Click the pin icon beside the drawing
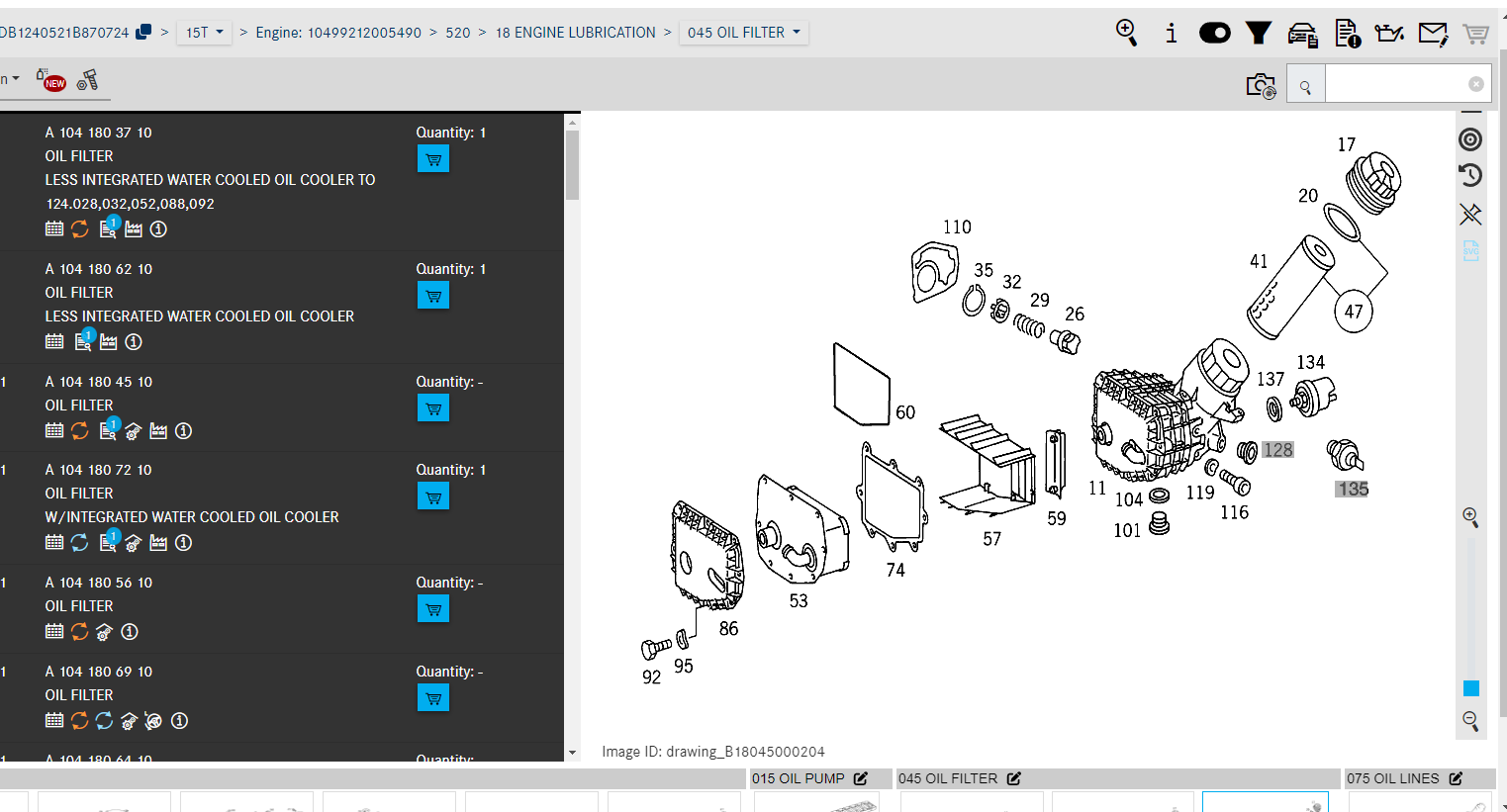Image resolution: width=1507 pixels, height=812 pixels. [x=1470, y=214]
